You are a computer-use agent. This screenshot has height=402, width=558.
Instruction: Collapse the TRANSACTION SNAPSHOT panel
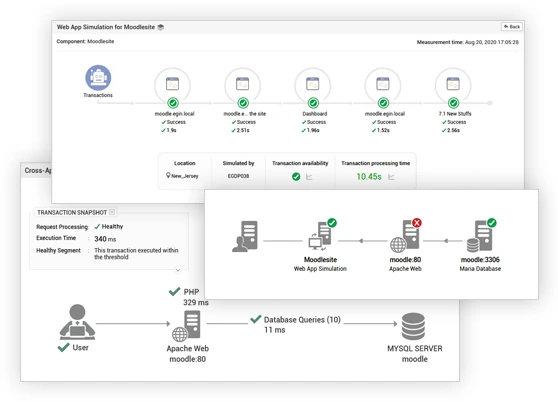(112, 212)
